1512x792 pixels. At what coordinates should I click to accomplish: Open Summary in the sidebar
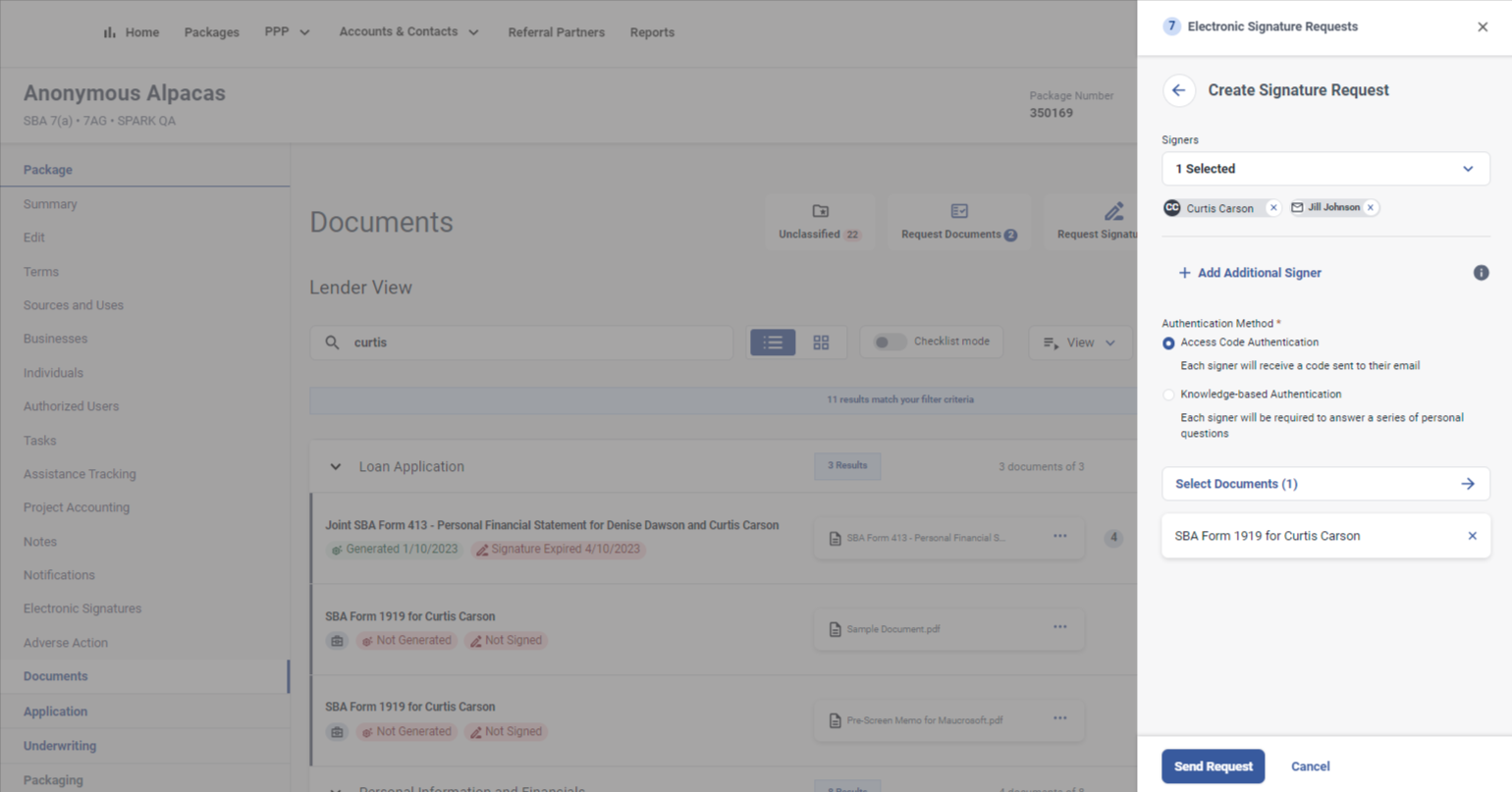[x=50, y=204]
